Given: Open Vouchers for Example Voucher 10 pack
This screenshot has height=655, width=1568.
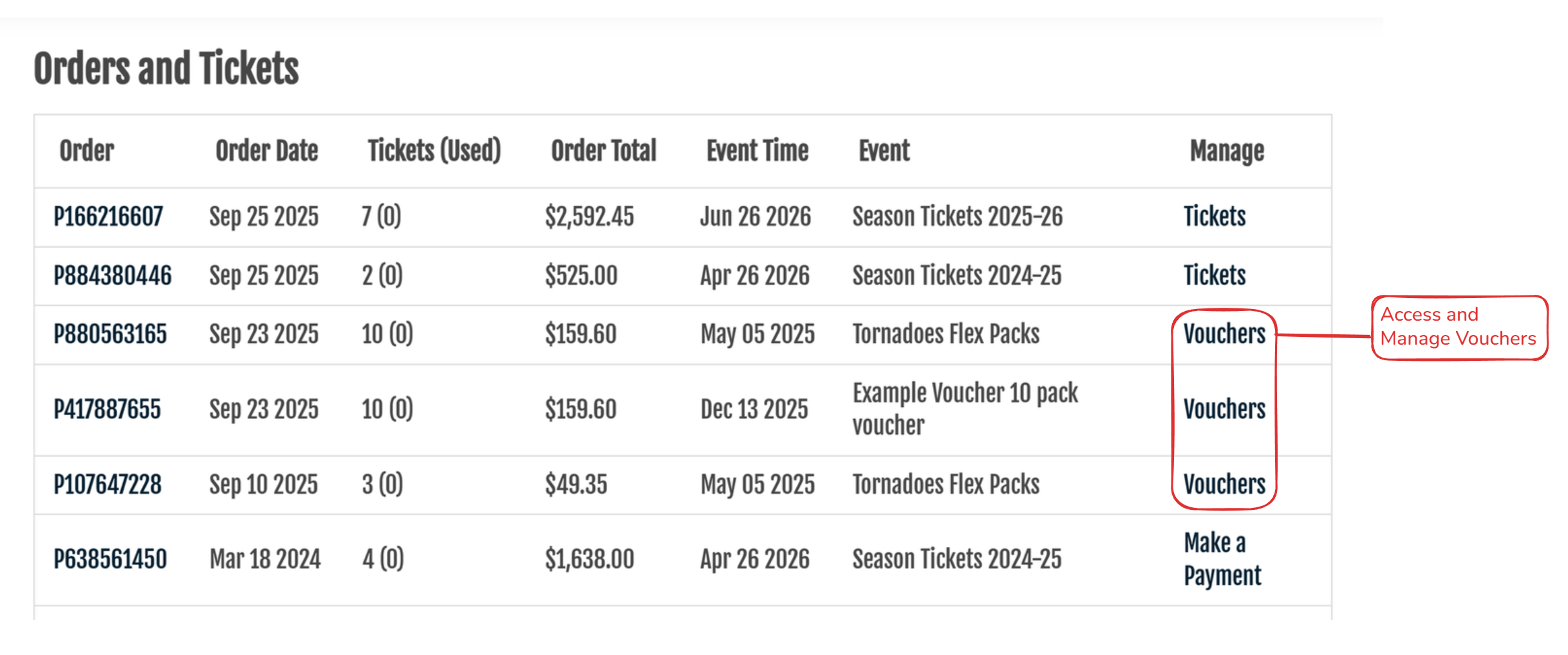Looking at the screenshot, I should pos(1224,409).
